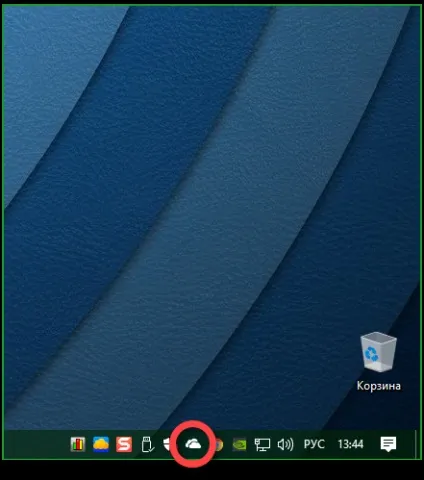Open the network connection tray icon
Screen dimensions: 424x480
coord(262,445)
